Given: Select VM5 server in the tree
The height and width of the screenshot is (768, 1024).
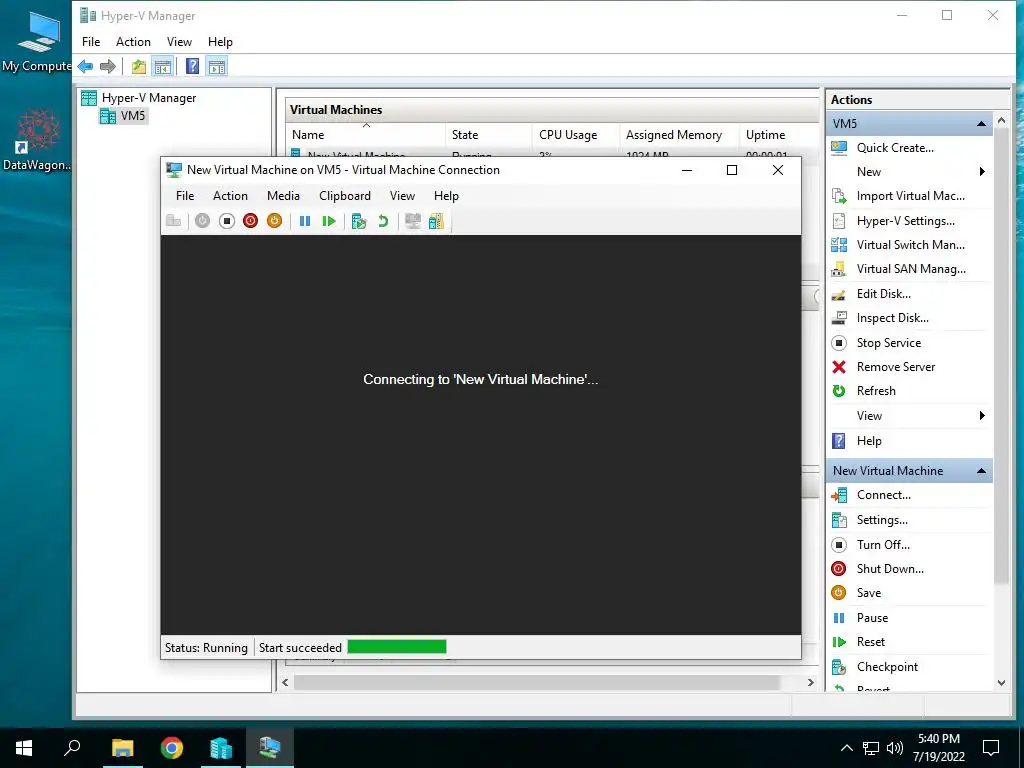Looking at the screenshot, I should coord(133,116).
